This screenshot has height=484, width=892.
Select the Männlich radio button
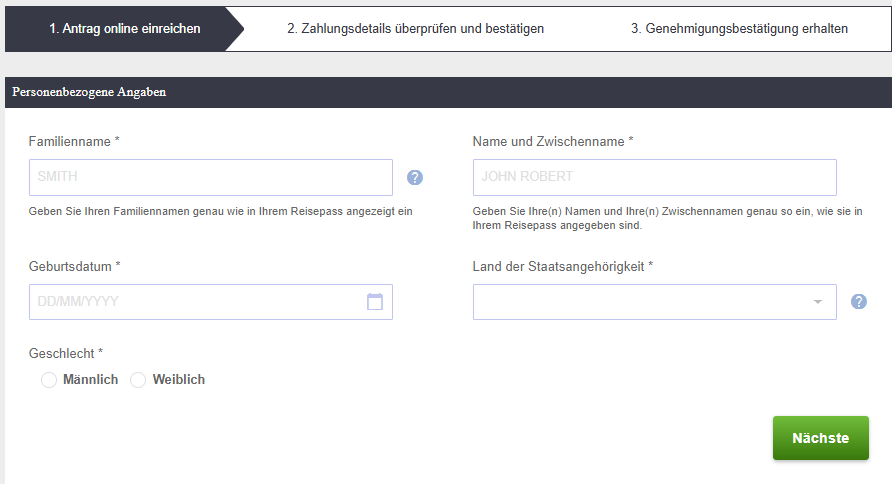point(49,380)
